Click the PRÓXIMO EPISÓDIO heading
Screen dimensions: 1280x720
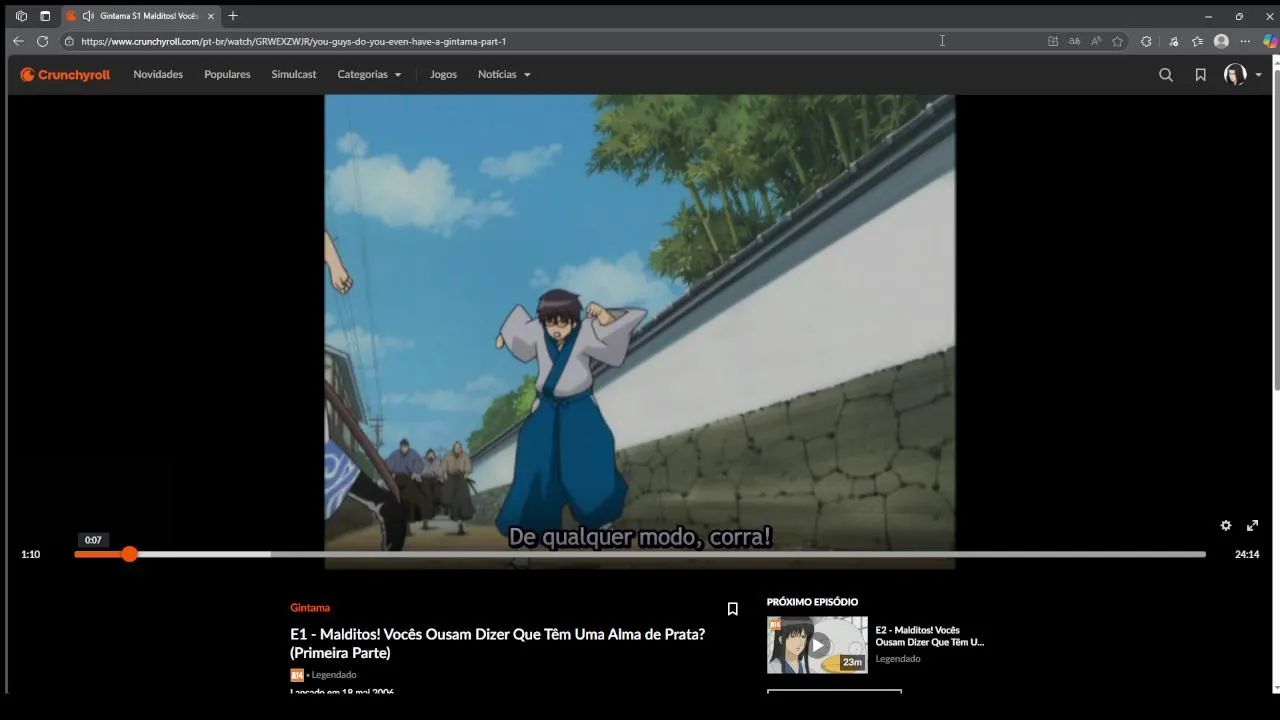pos(812,602)
